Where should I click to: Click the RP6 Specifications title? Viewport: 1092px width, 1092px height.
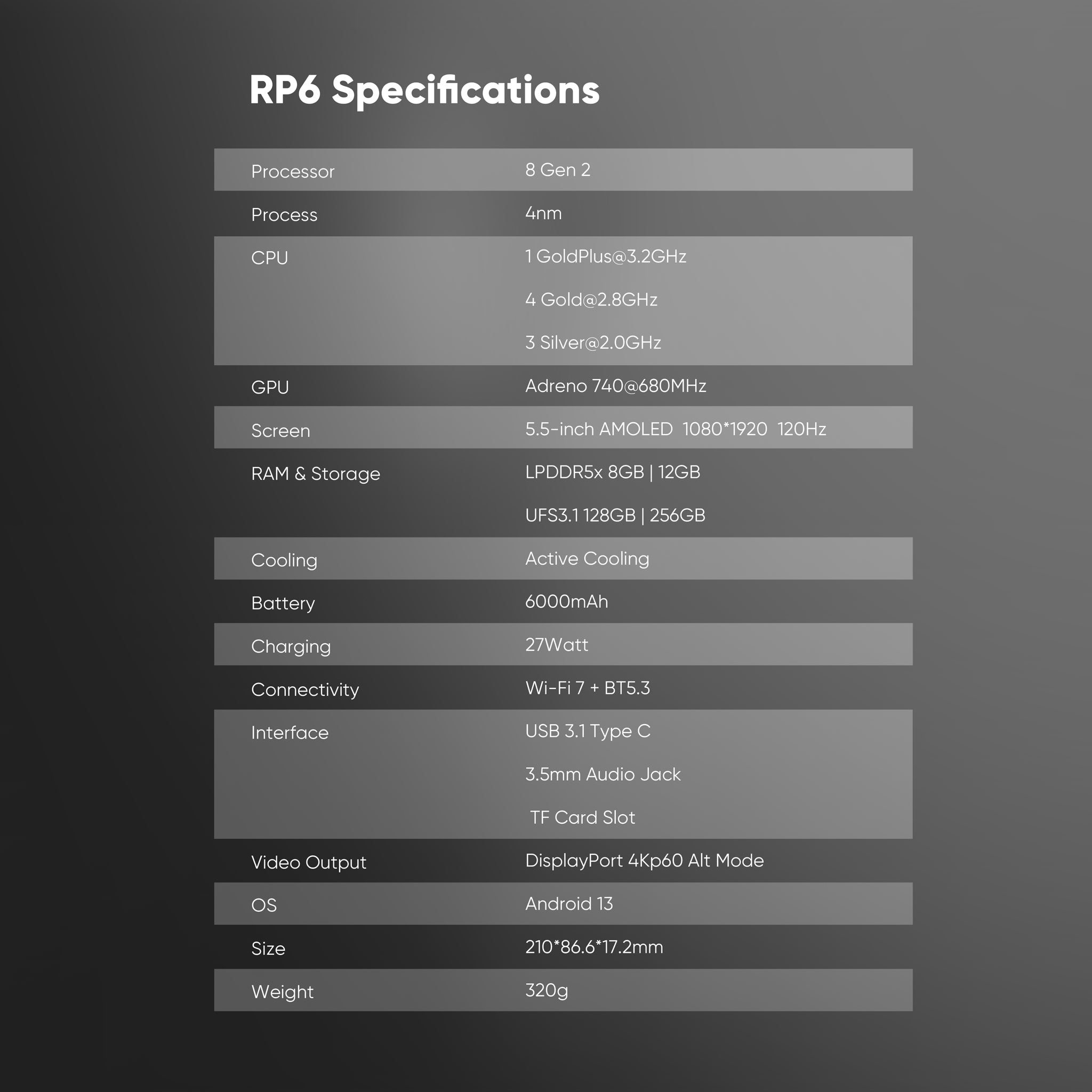pos(424,91)
